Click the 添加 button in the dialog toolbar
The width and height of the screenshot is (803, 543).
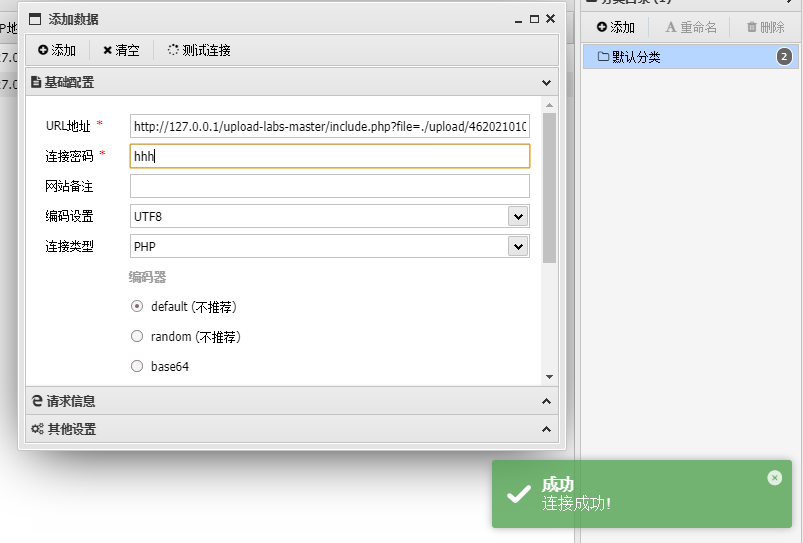57,50
